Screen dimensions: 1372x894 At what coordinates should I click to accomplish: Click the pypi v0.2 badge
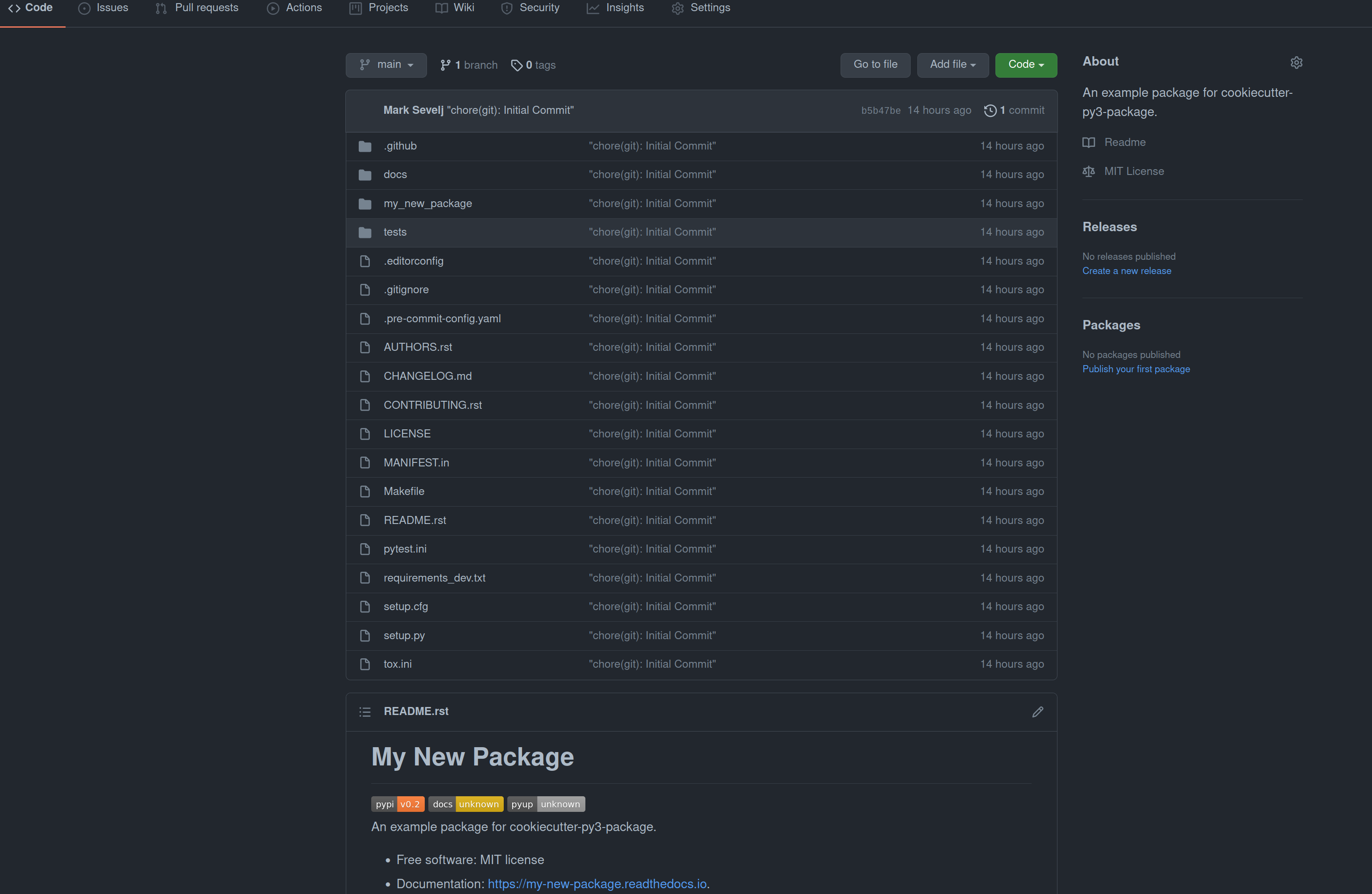point(398,804)
